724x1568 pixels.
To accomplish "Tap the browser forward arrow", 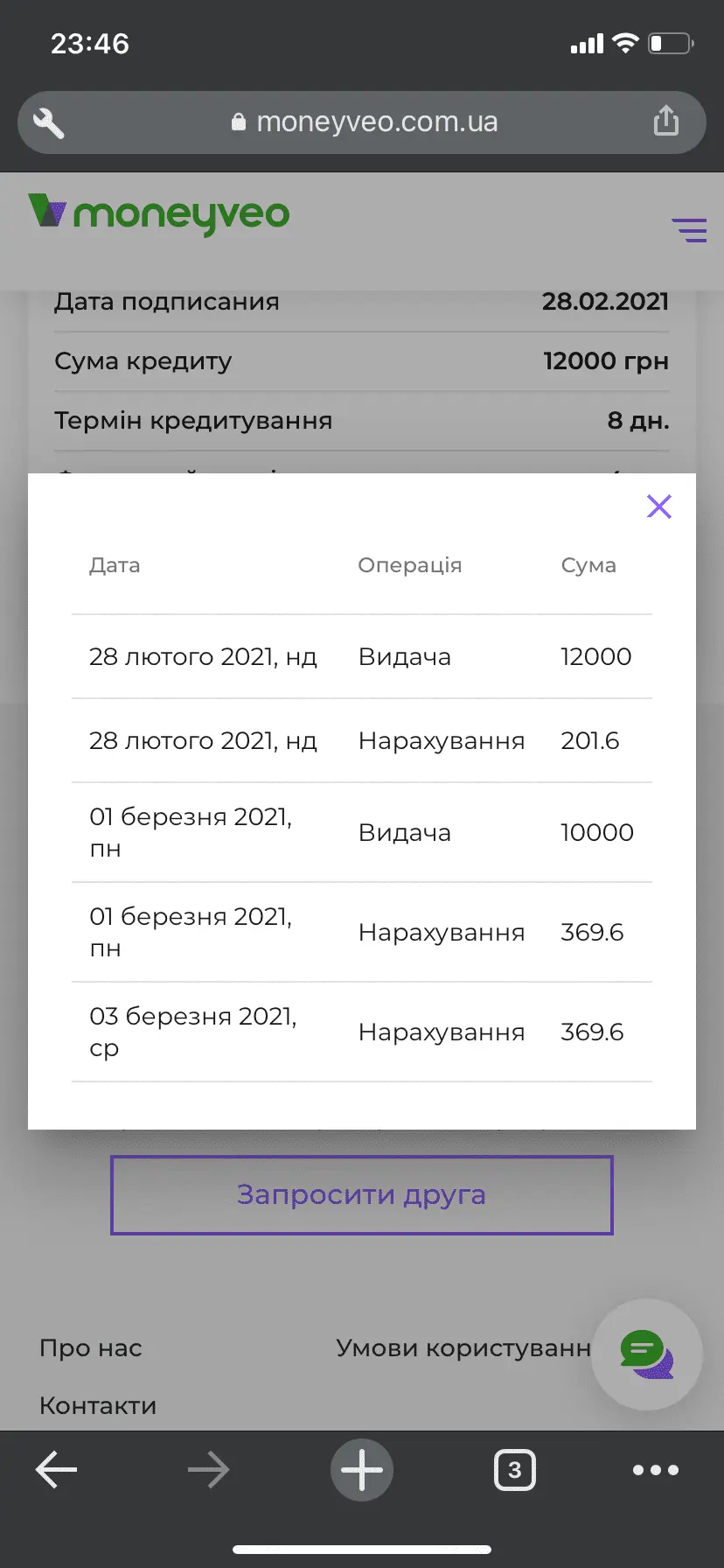I will pos(208,1470).
